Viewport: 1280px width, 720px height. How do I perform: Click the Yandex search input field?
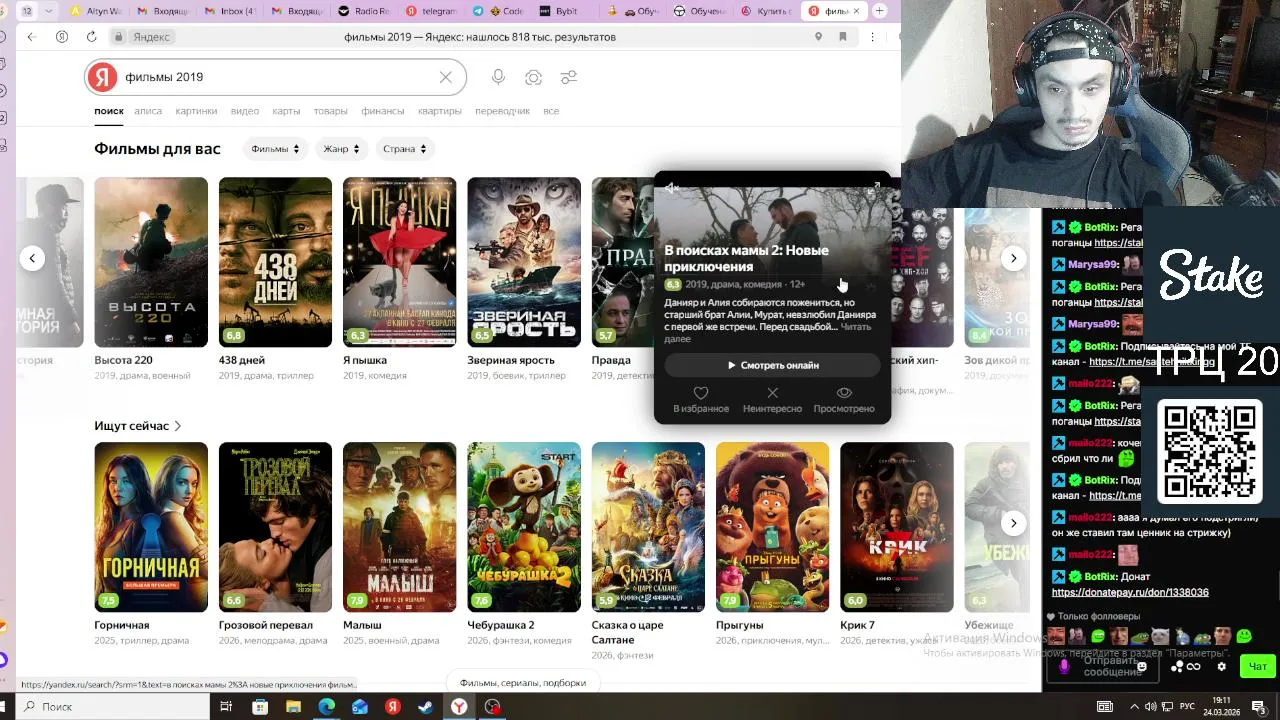point(275,77)
